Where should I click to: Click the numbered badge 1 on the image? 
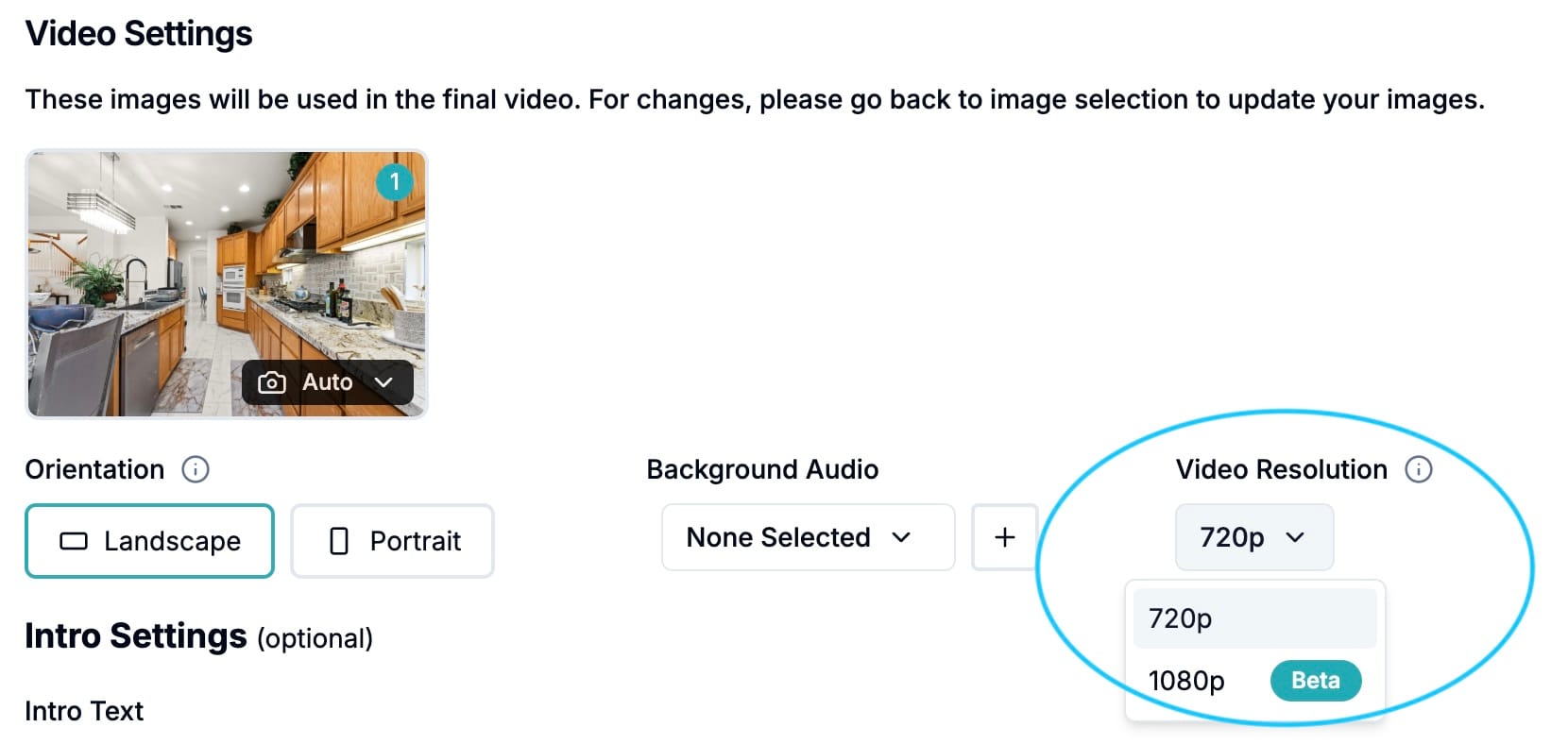395,181
